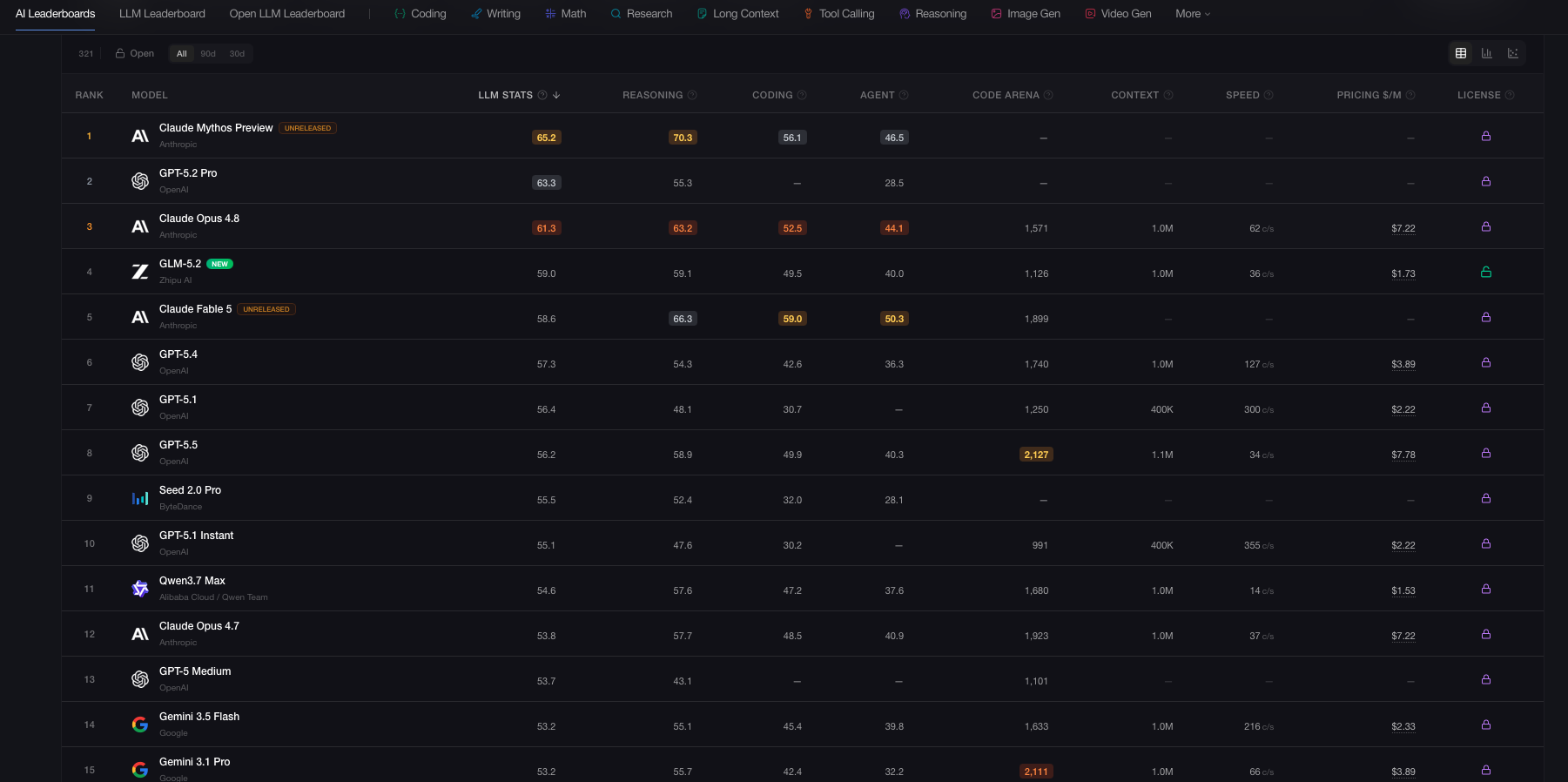
Task: Click the highlighted 65.2 LLM Stats score
Action: (547, 138)
